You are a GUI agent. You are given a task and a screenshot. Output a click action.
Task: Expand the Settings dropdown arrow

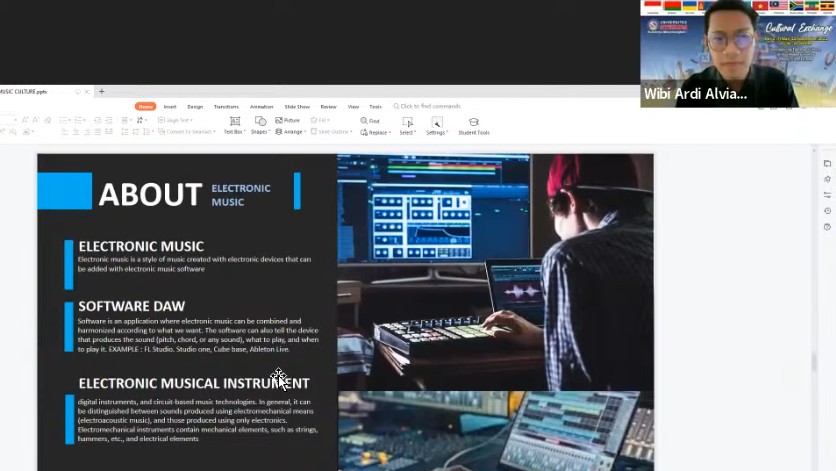tap(447, 133)
